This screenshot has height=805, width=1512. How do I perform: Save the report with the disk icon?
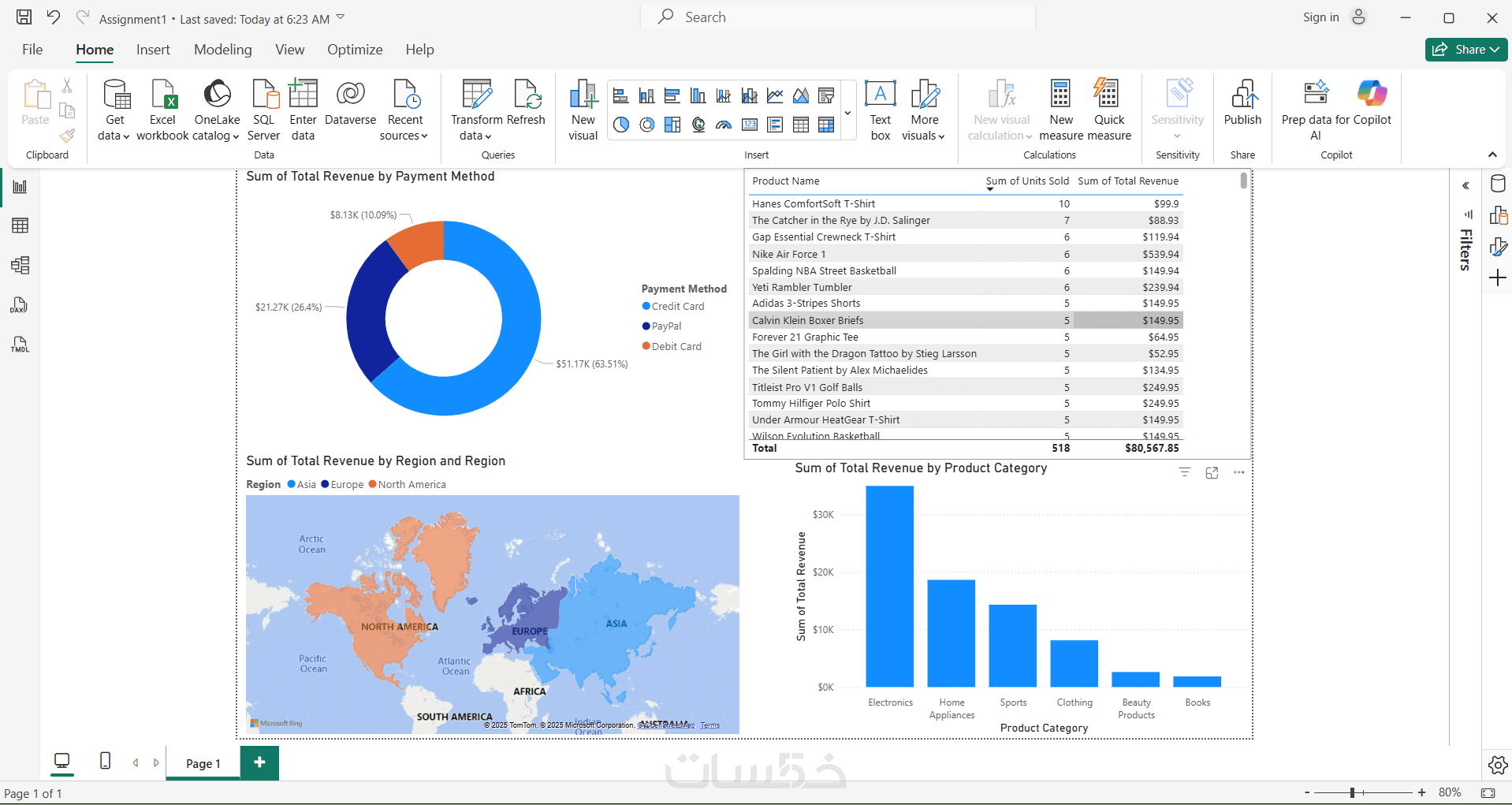pyautogui.click(x=24, y=17)
